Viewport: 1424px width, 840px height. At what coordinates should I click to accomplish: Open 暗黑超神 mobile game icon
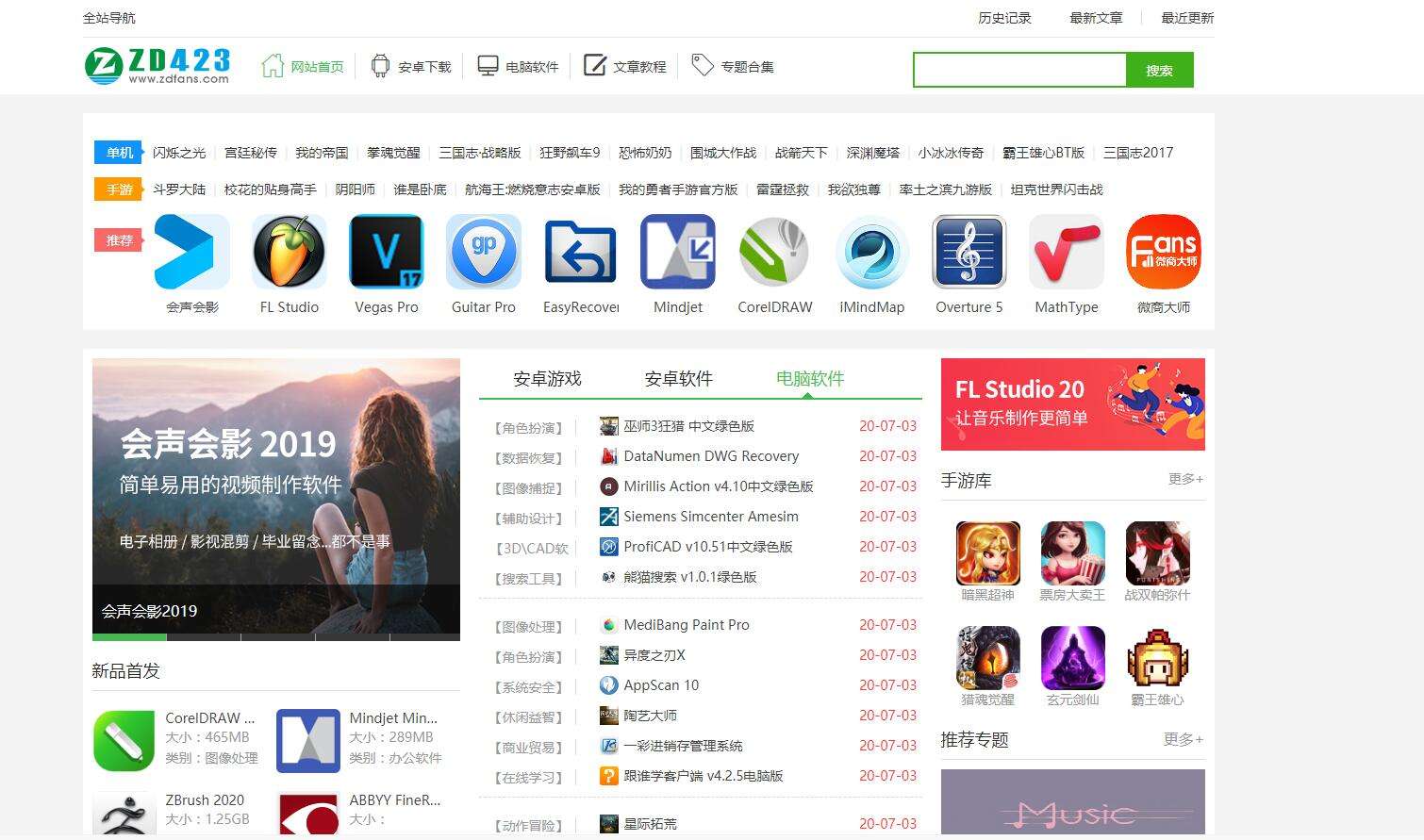click(988, 553)
